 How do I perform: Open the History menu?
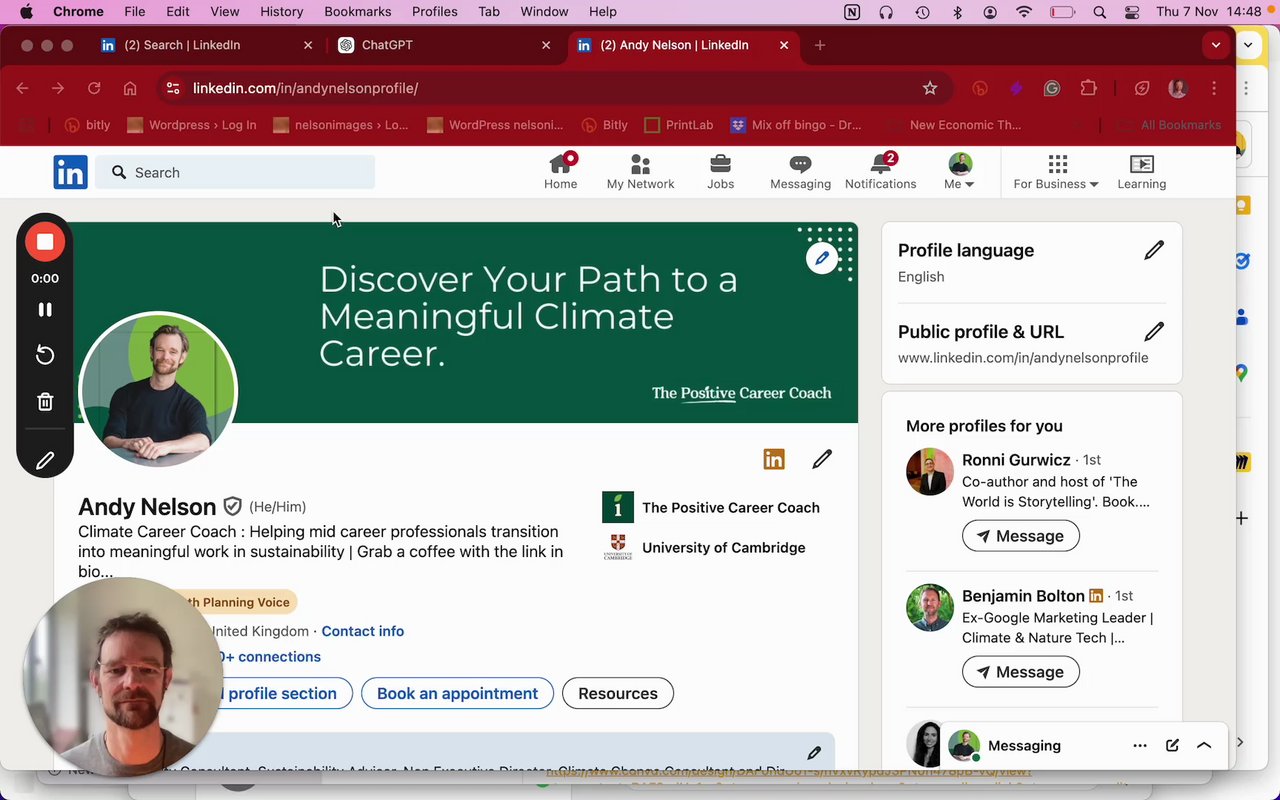click(281, 12)
